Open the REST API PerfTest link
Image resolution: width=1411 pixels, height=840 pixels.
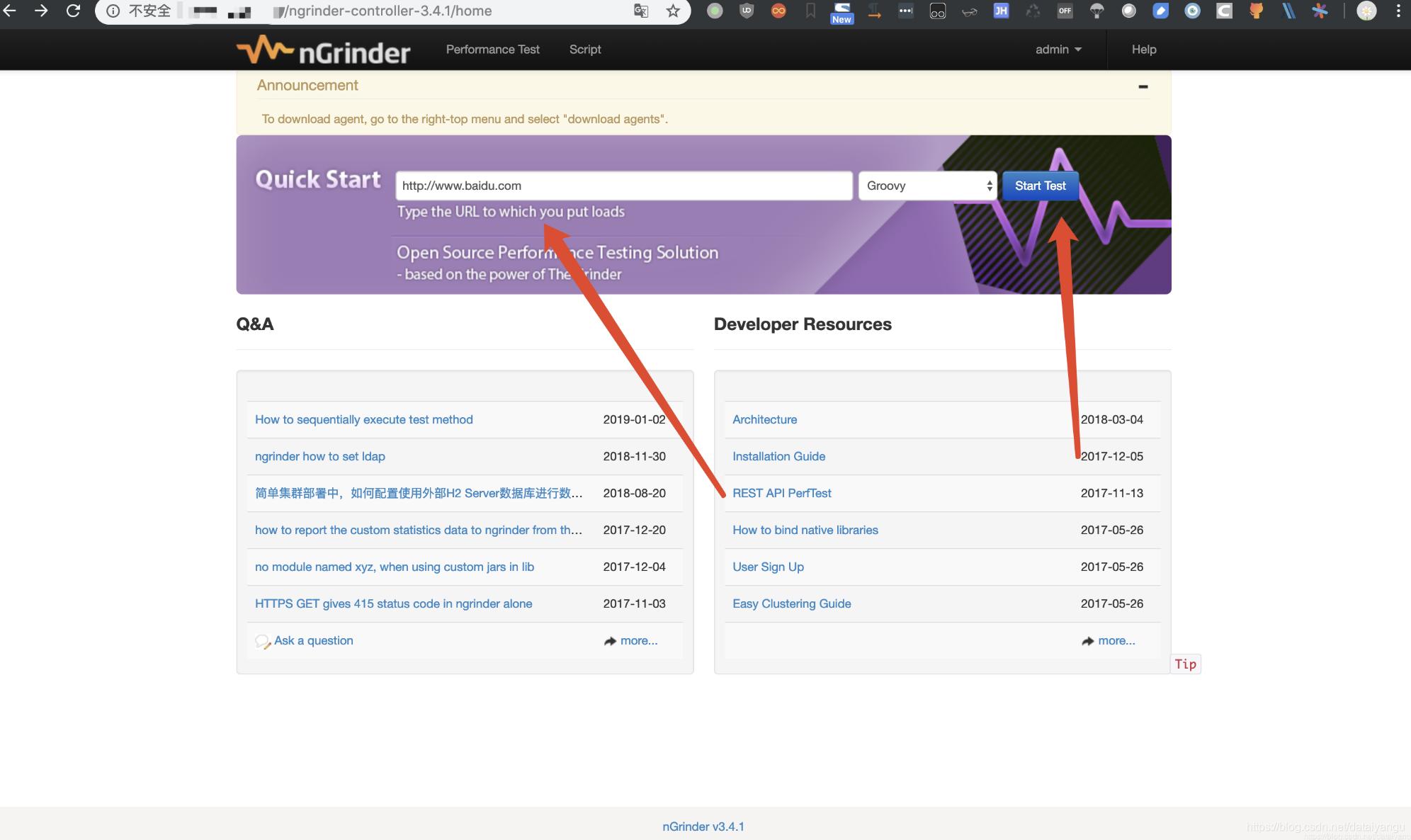(781, 493)
